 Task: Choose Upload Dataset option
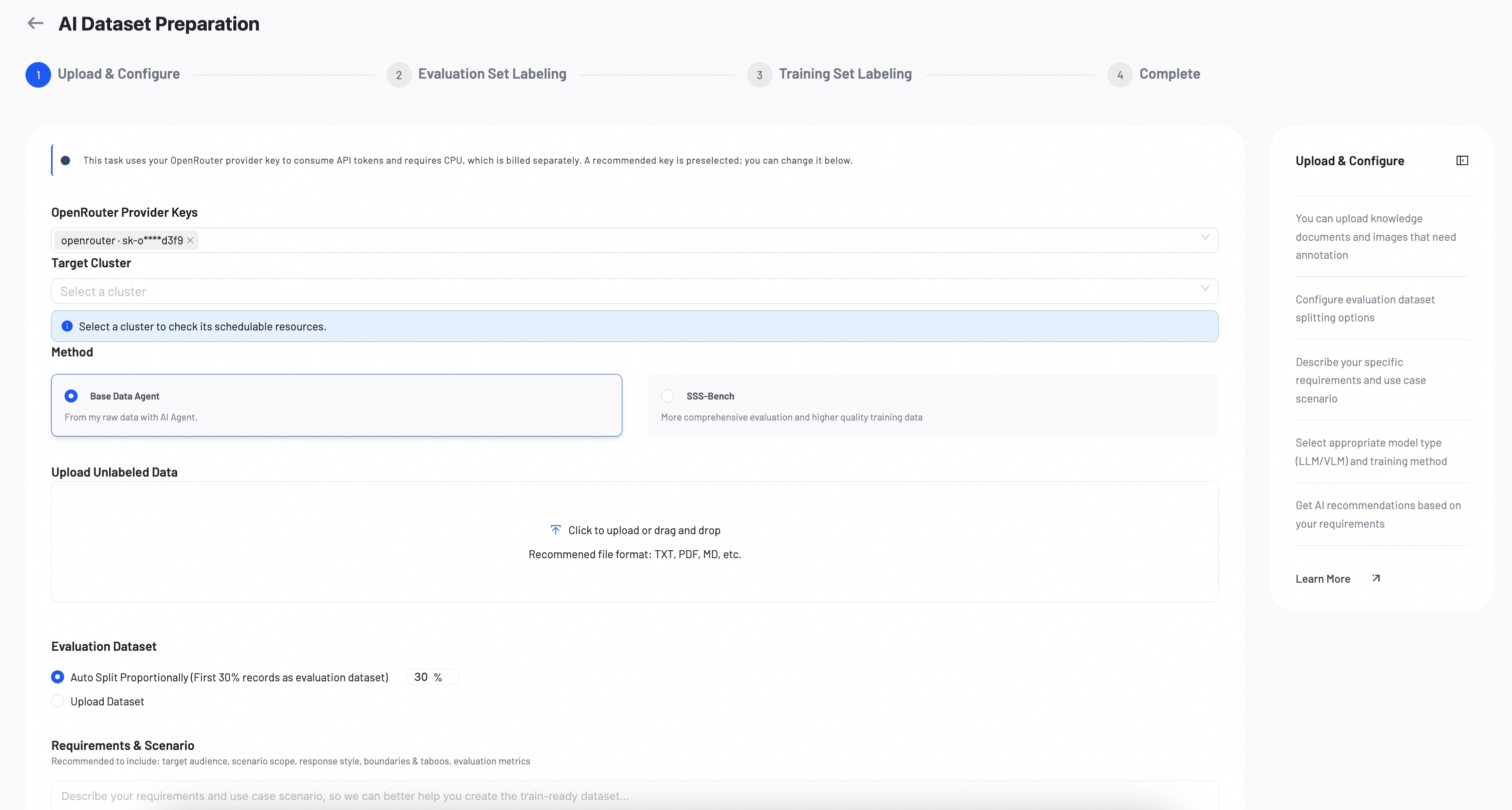pyautogui.click(x=58, y=701)
